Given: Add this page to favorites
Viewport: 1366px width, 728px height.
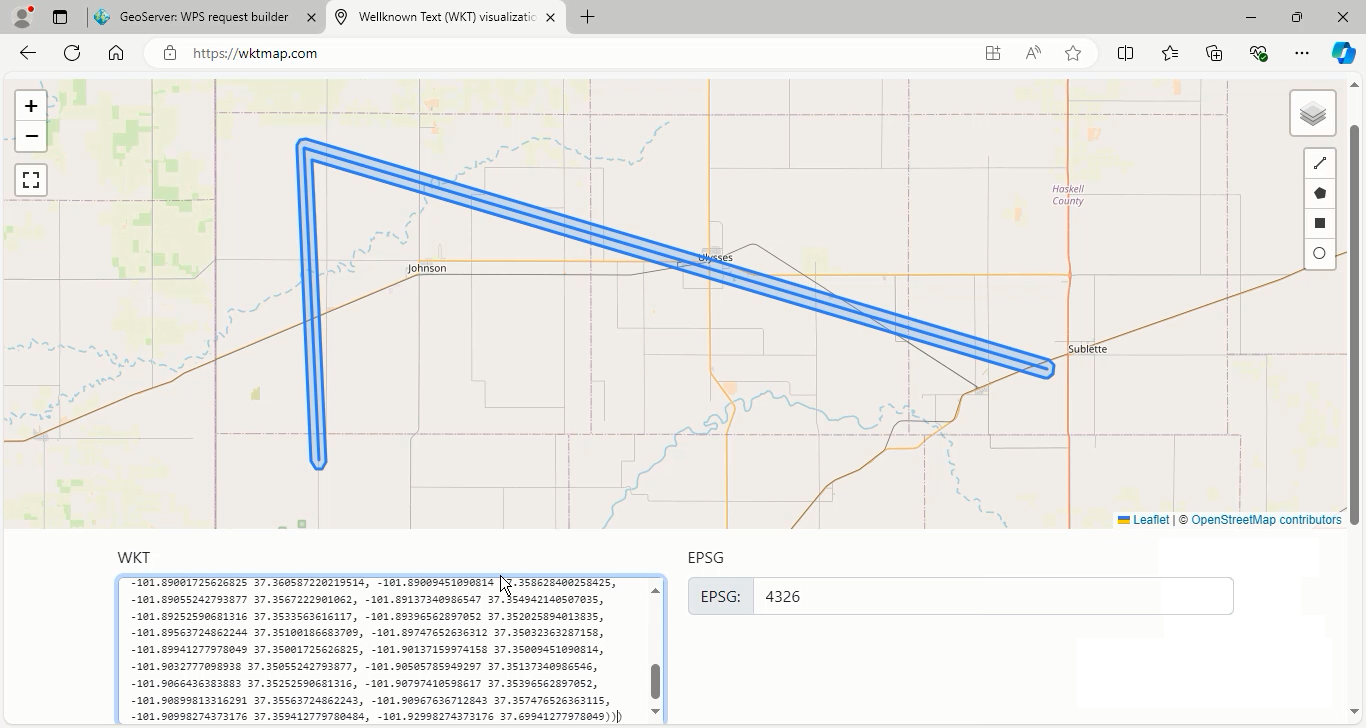Looking at the screenshot, I should pyautogui.click(x=1073, y=53).
